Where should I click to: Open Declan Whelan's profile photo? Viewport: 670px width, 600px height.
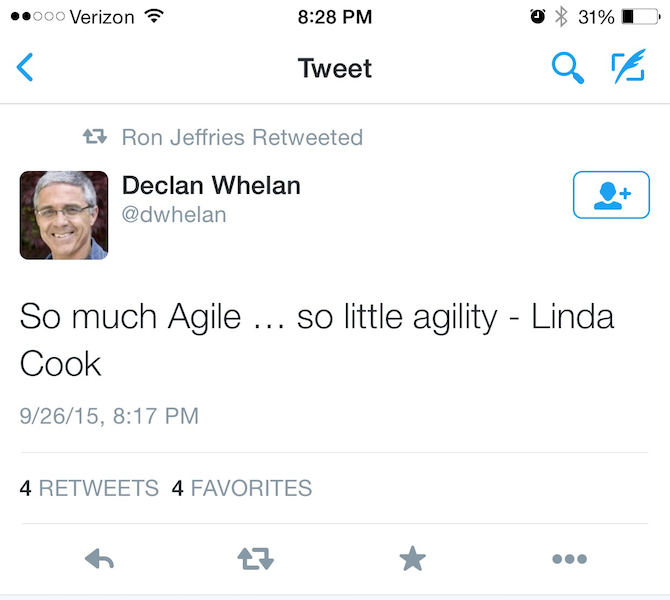pyautogui.click(x=64, y=215)
